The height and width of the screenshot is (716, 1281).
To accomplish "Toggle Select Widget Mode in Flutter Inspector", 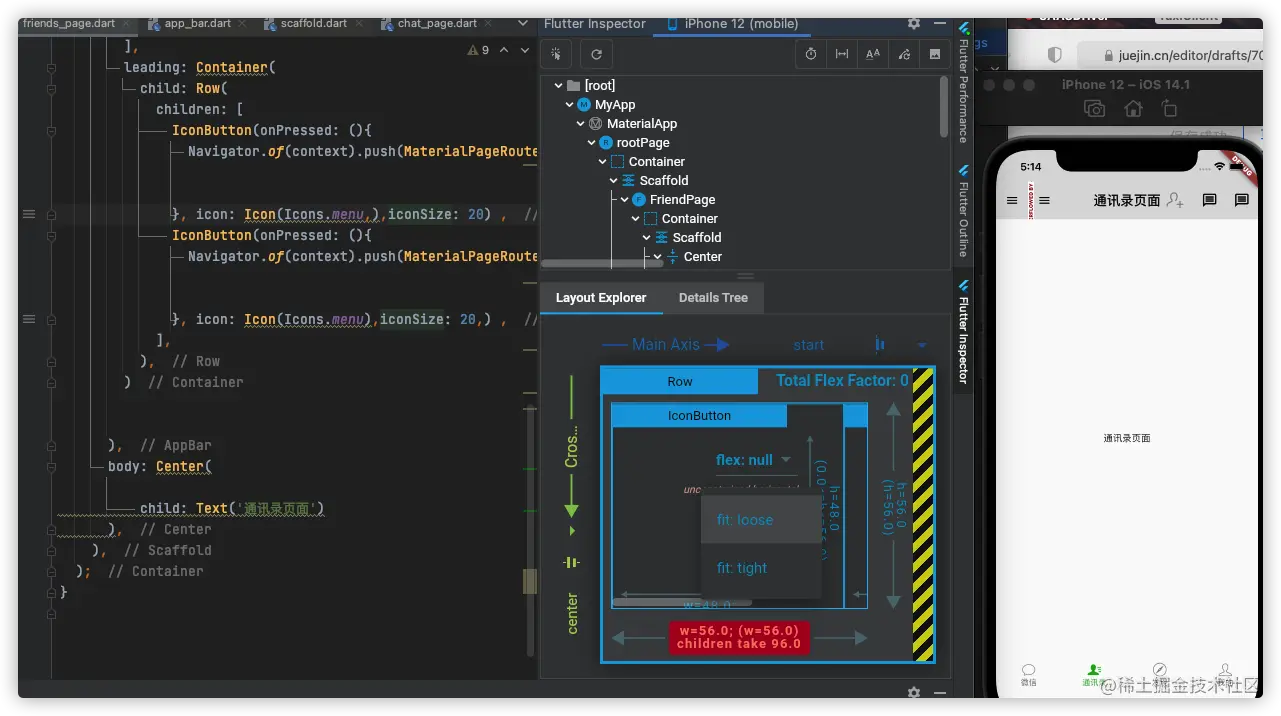I will 557,54.
